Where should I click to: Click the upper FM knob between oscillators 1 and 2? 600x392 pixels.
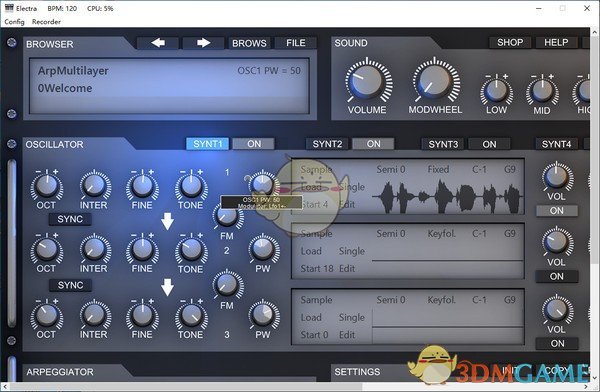tap(227, 216)
